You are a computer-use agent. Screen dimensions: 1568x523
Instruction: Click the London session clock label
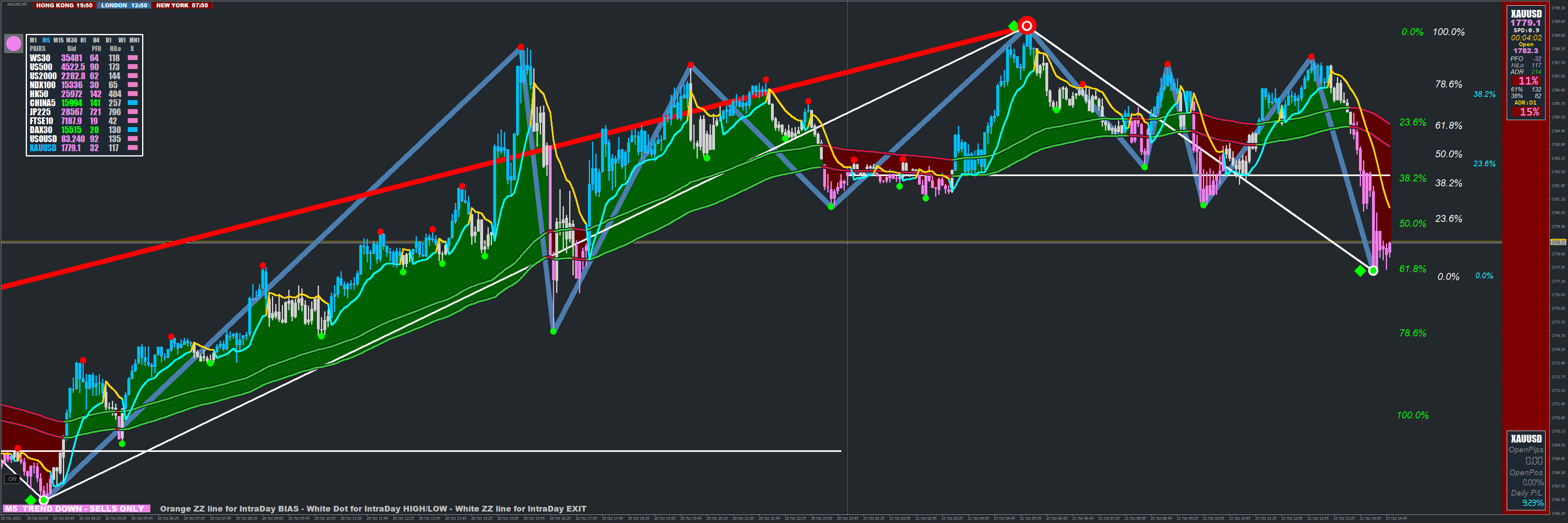(x=124, y=5)
